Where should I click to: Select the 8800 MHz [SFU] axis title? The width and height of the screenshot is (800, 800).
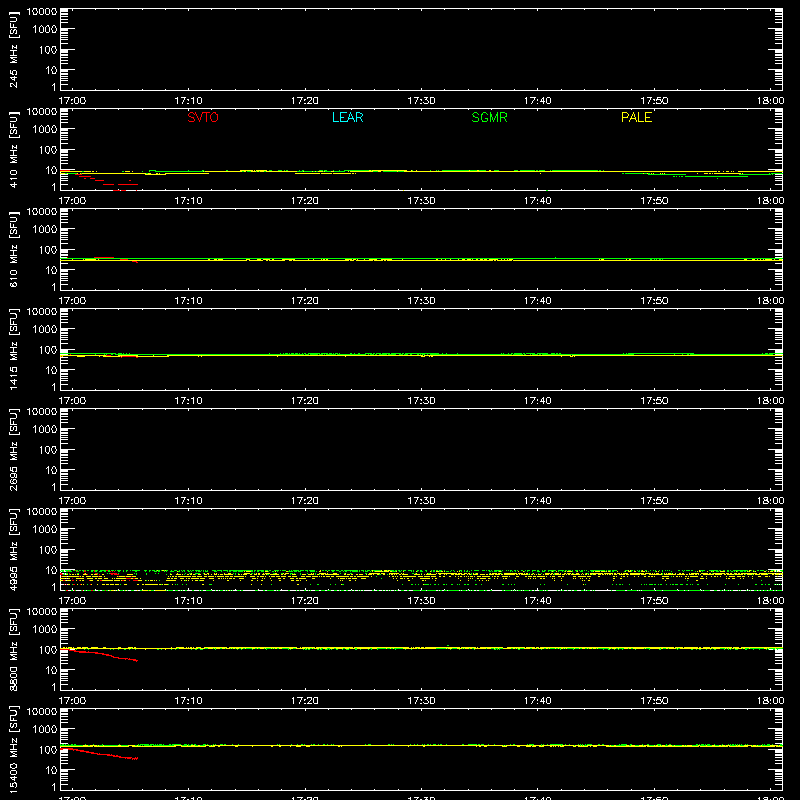click(13, 649)
